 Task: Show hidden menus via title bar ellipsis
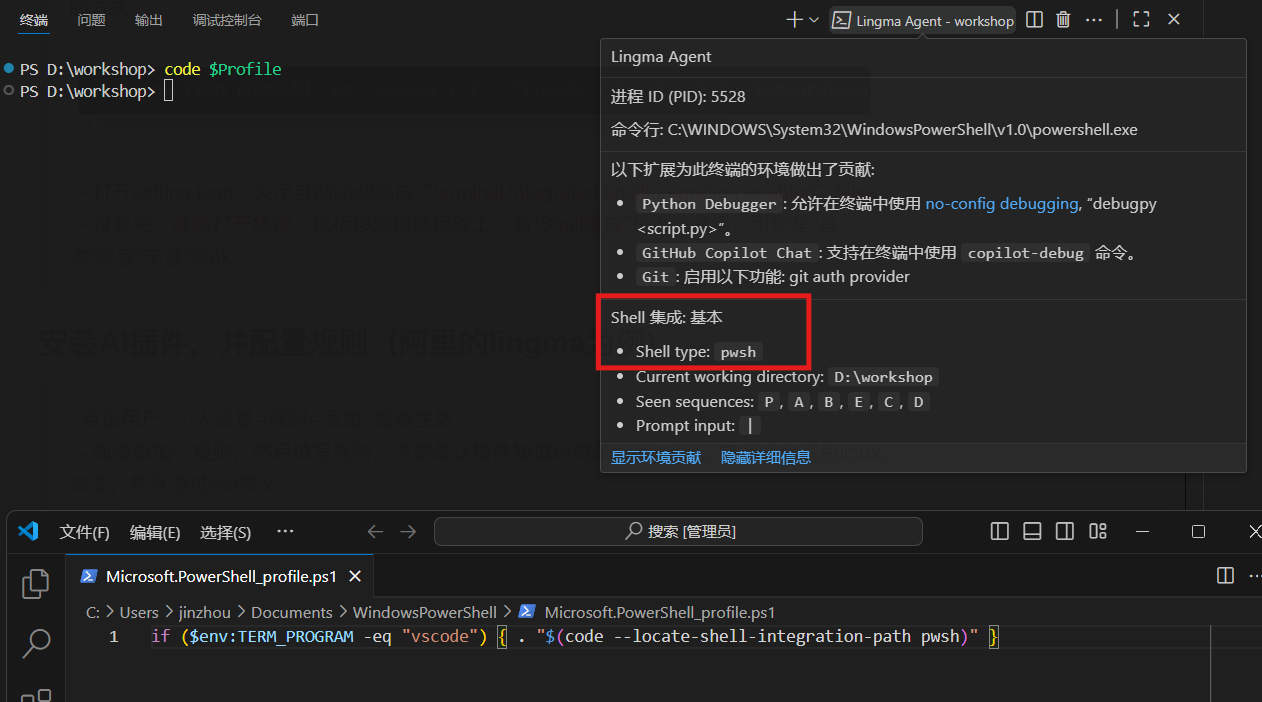coord(285,531)
